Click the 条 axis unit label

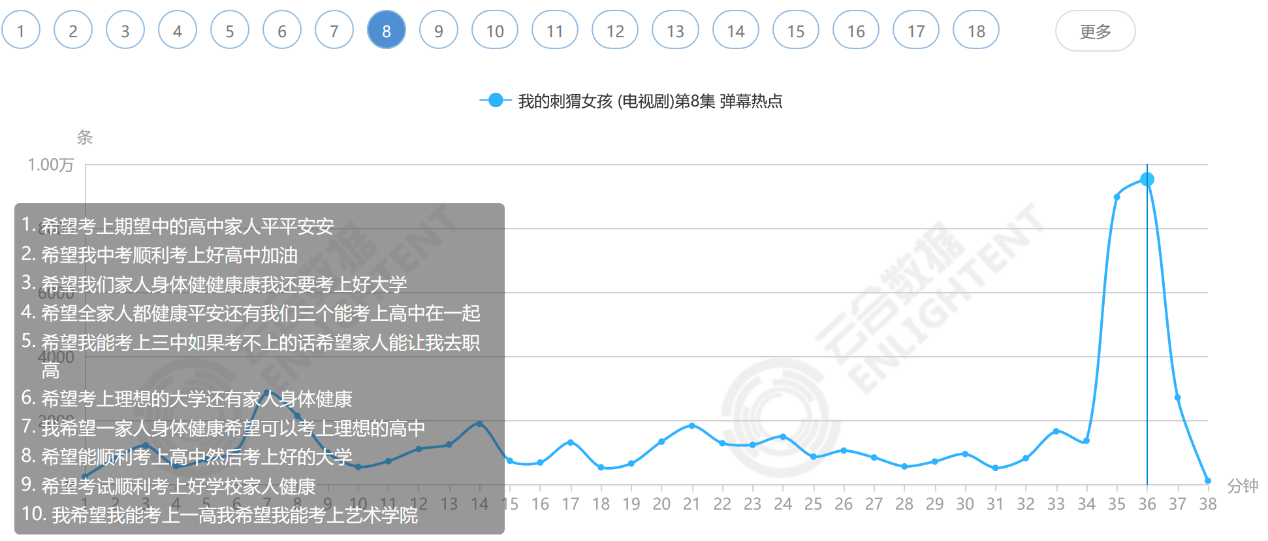pos(85,137)
